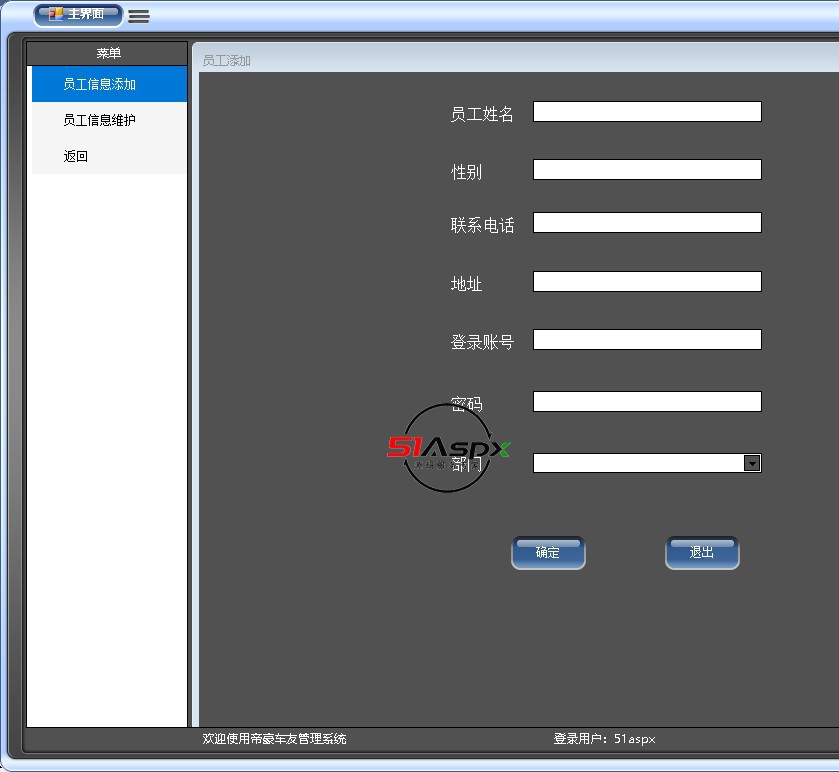Click the 主界面 main interface button
This screenshot has width=839, height=772.
tap(78, 14)
